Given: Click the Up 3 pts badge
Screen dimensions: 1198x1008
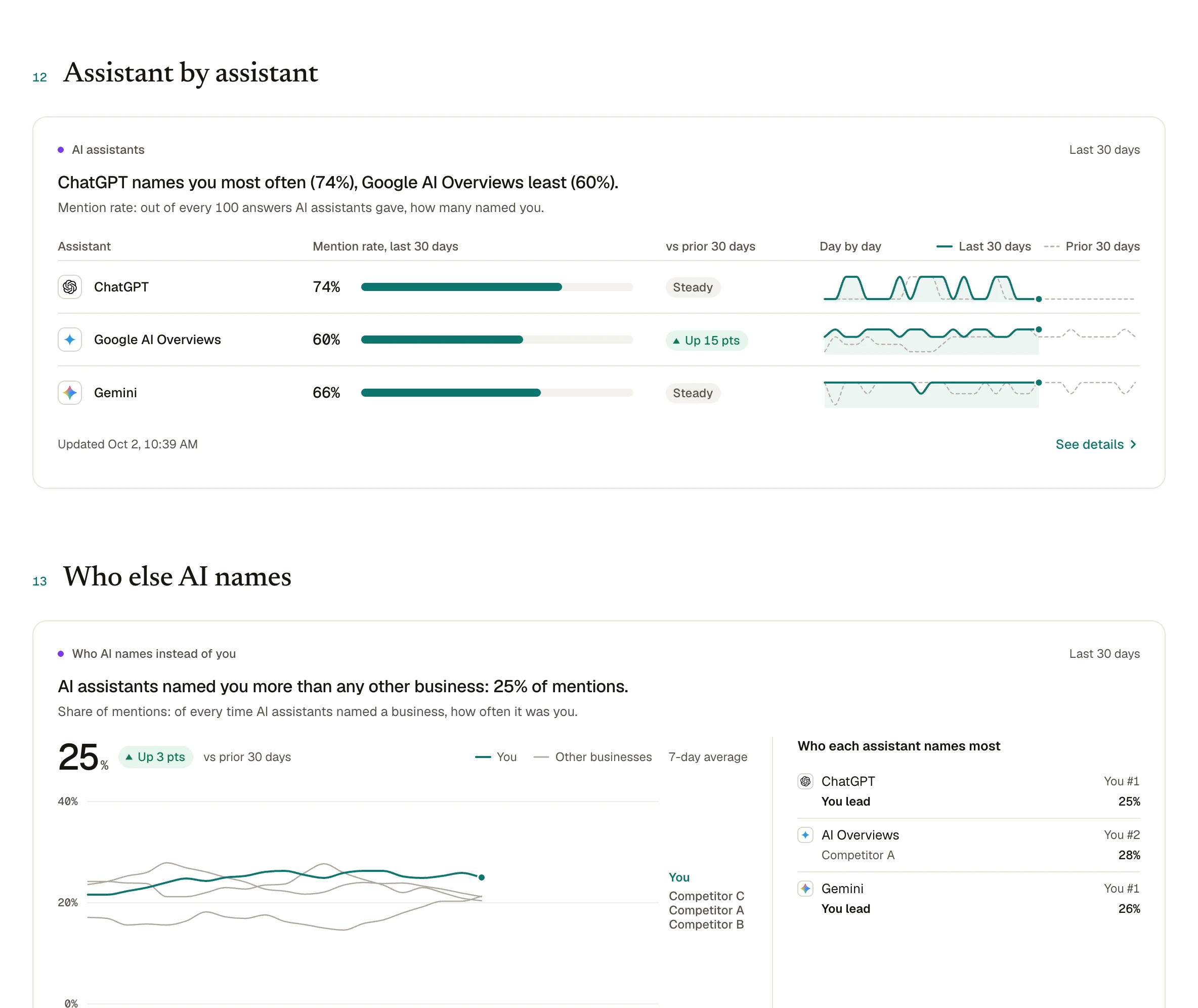Looking at the screenshot, I should point(155,757).
